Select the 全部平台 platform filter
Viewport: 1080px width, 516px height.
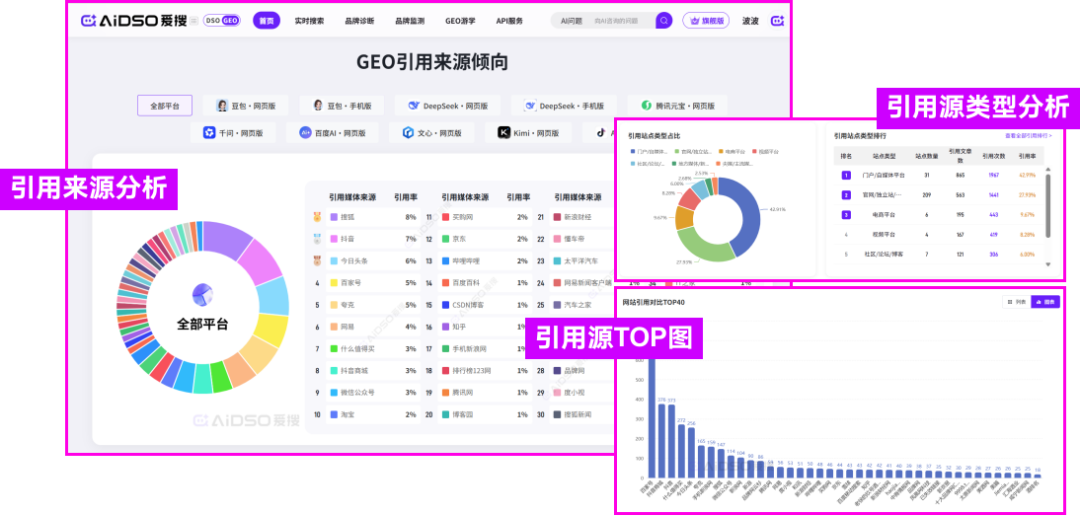(164, 106)
